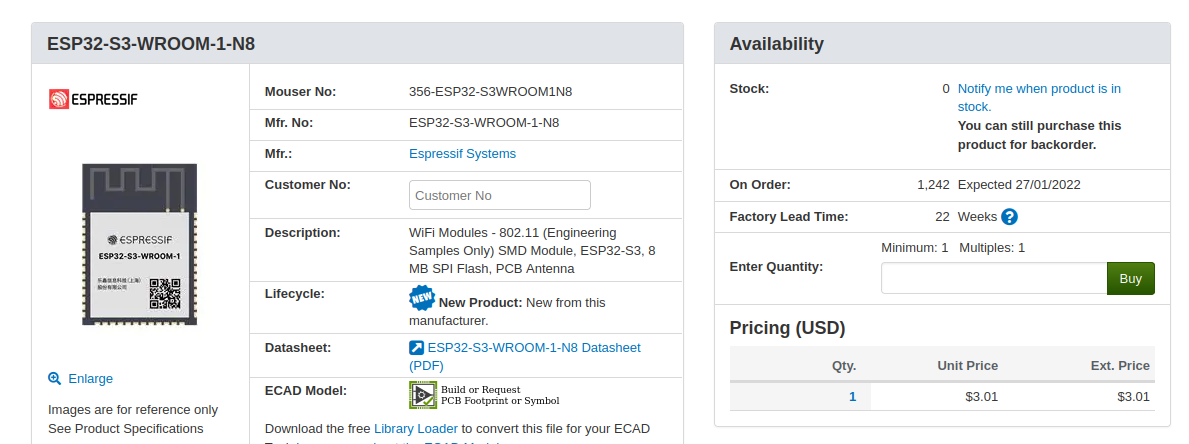
Task: Click the Minimum: 1 label
Action: click(x=914, y=248)
